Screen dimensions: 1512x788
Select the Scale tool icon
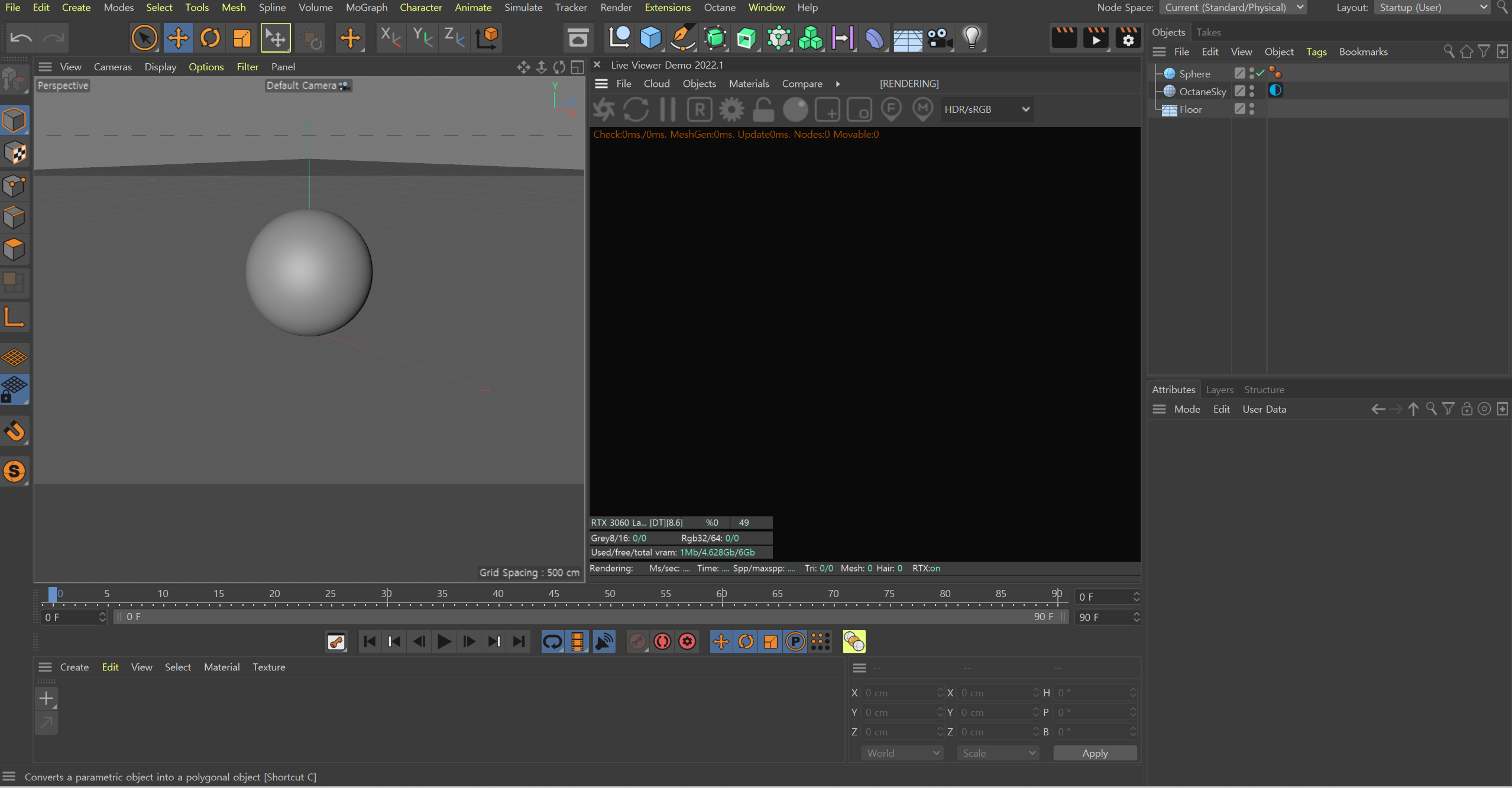[242, 37]
